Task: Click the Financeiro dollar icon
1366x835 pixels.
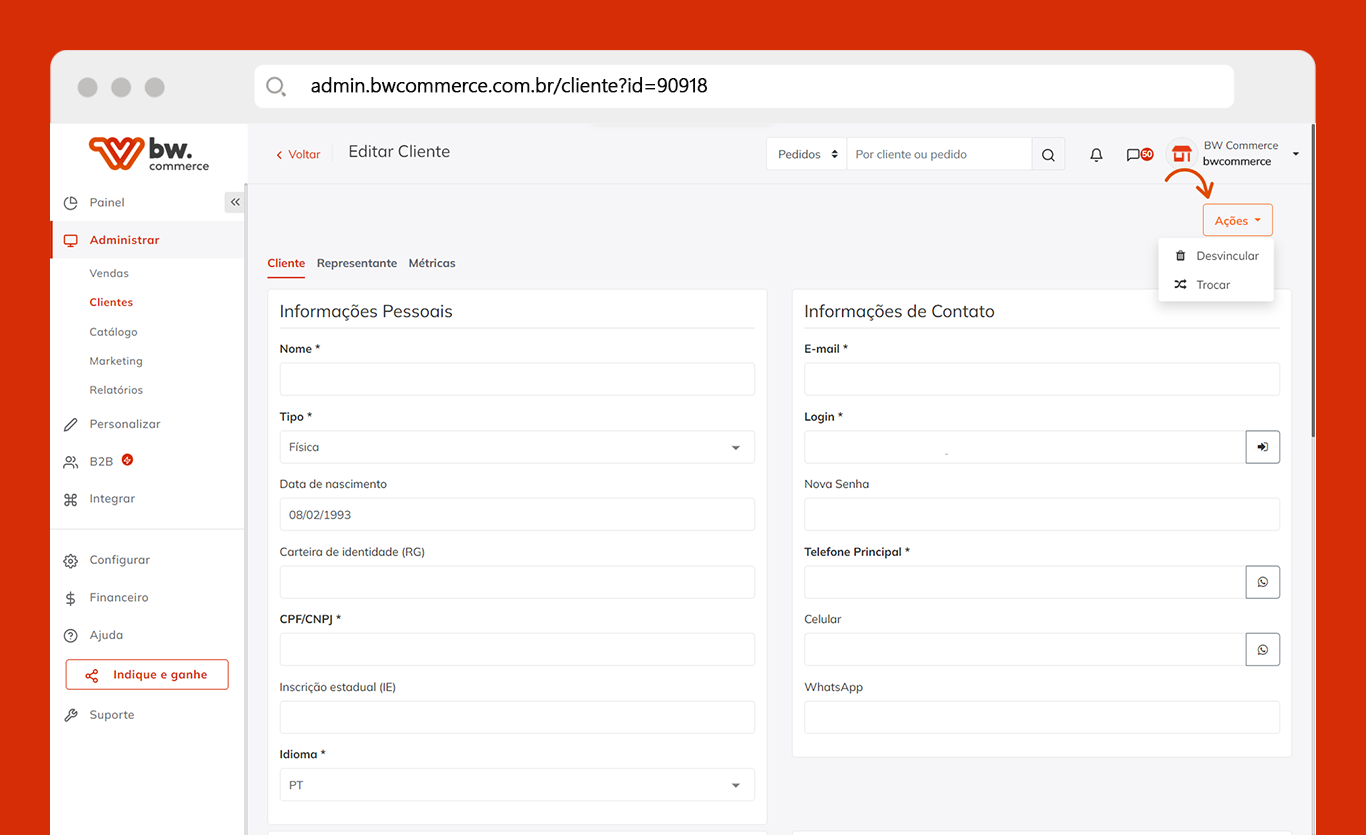Action: click(x=70, y=598)
